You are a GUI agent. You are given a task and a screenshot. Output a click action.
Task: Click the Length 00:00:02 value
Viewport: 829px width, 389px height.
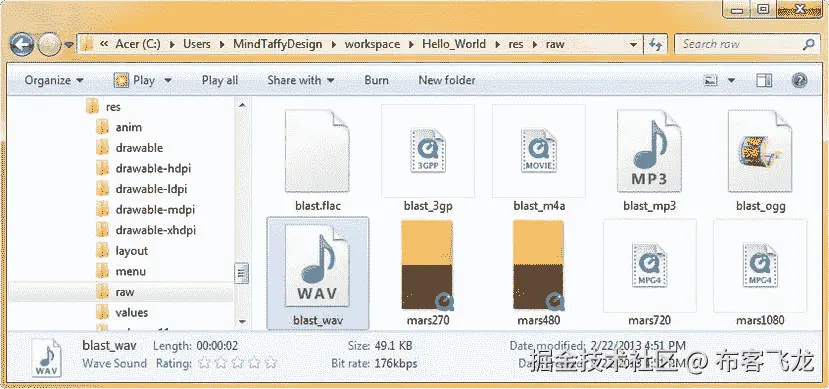[x=217, y=346]
